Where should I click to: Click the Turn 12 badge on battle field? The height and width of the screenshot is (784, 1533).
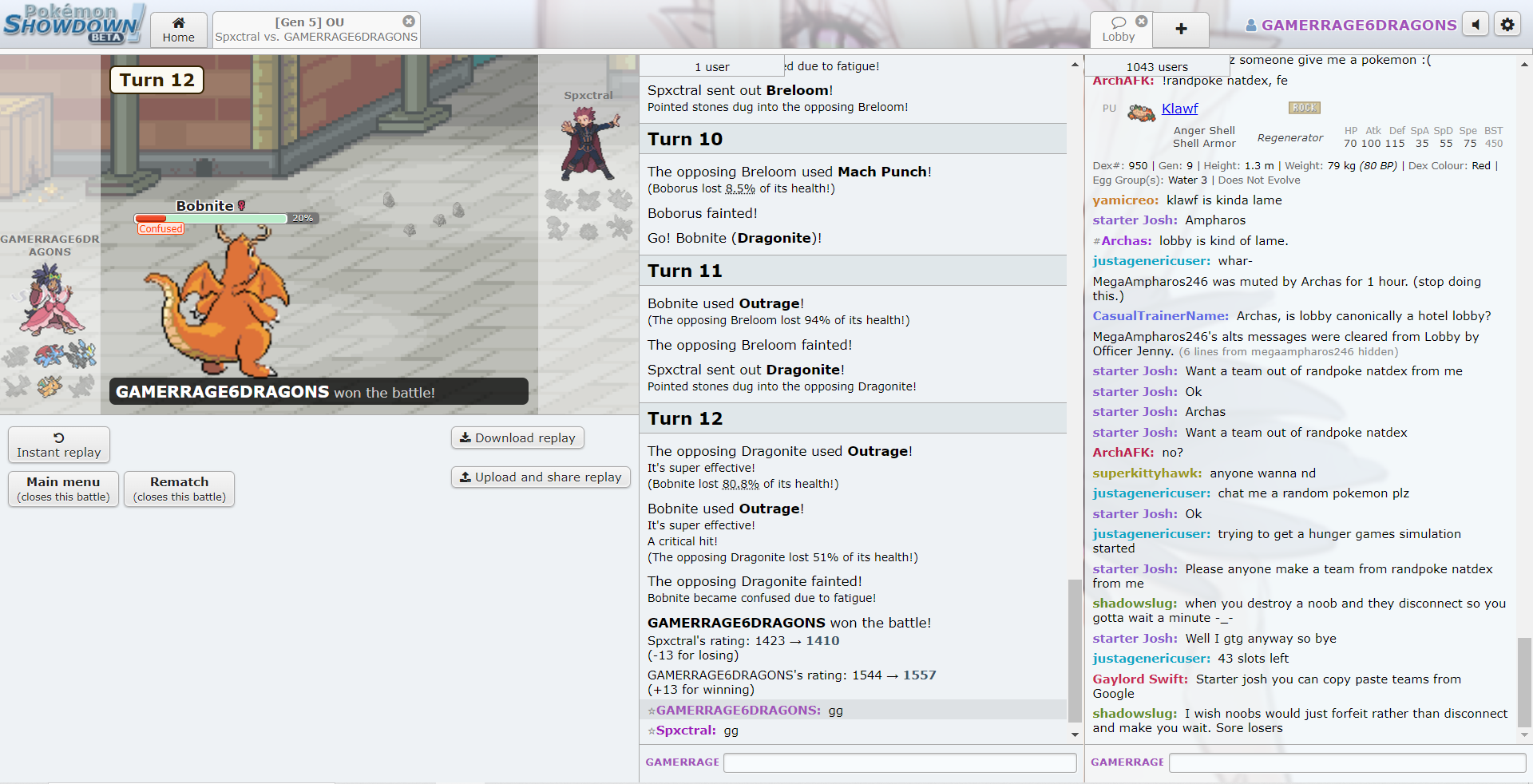pos(157,80)
